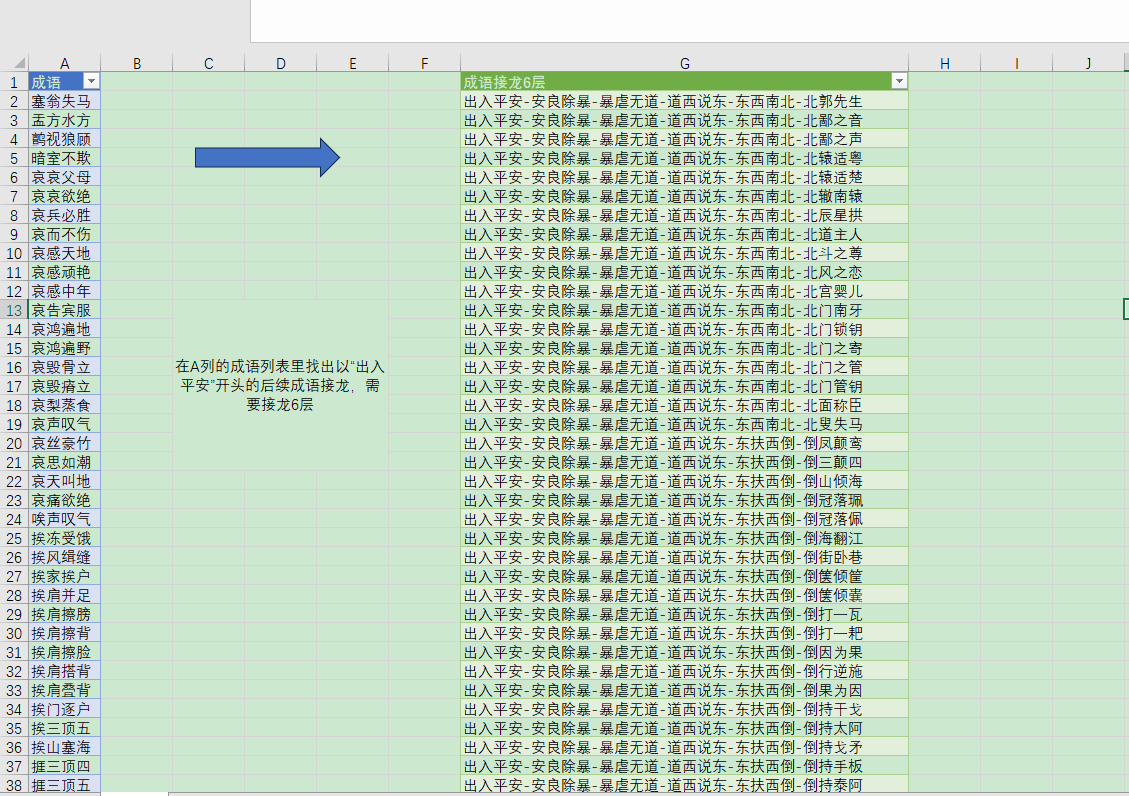Click chain cell ending in 北斗之尊
Image resolution: width=1129 pixels, height=796 pixels.
click(x=684, y=253)
